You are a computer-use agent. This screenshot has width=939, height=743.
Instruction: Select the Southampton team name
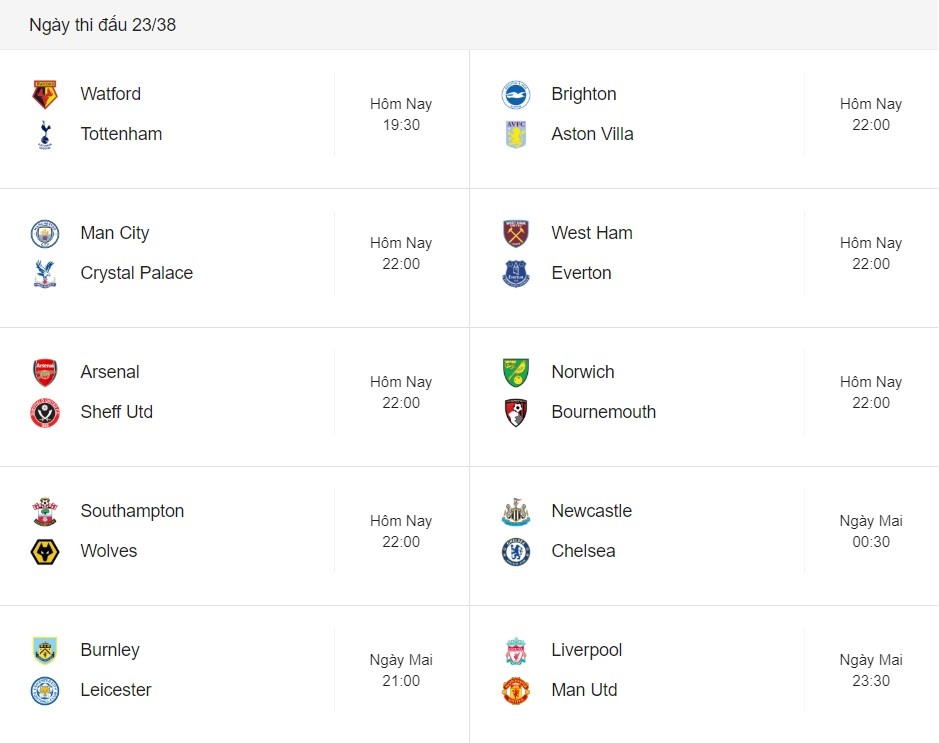pyautogui.click(x=132, y=511)
